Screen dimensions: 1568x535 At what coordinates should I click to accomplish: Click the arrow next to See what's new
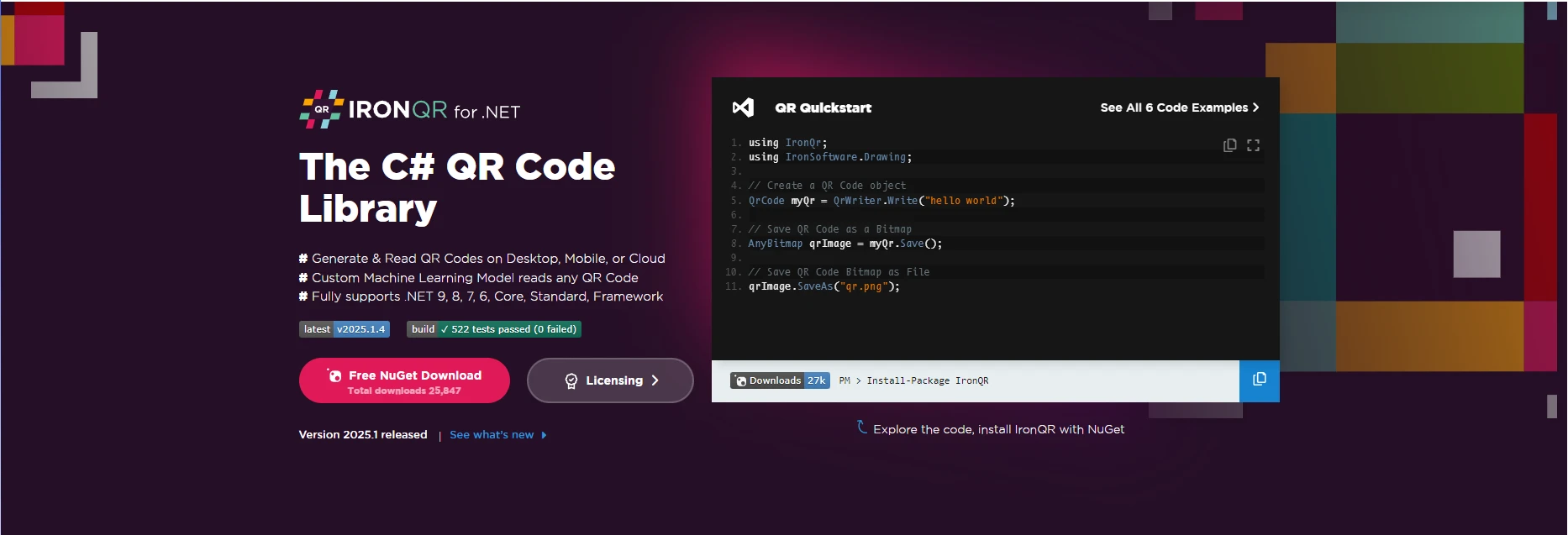[544, 435]
